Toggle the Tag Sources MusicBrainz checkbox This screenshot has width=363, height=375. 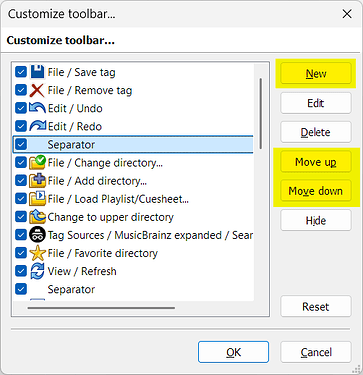[21, 235]
